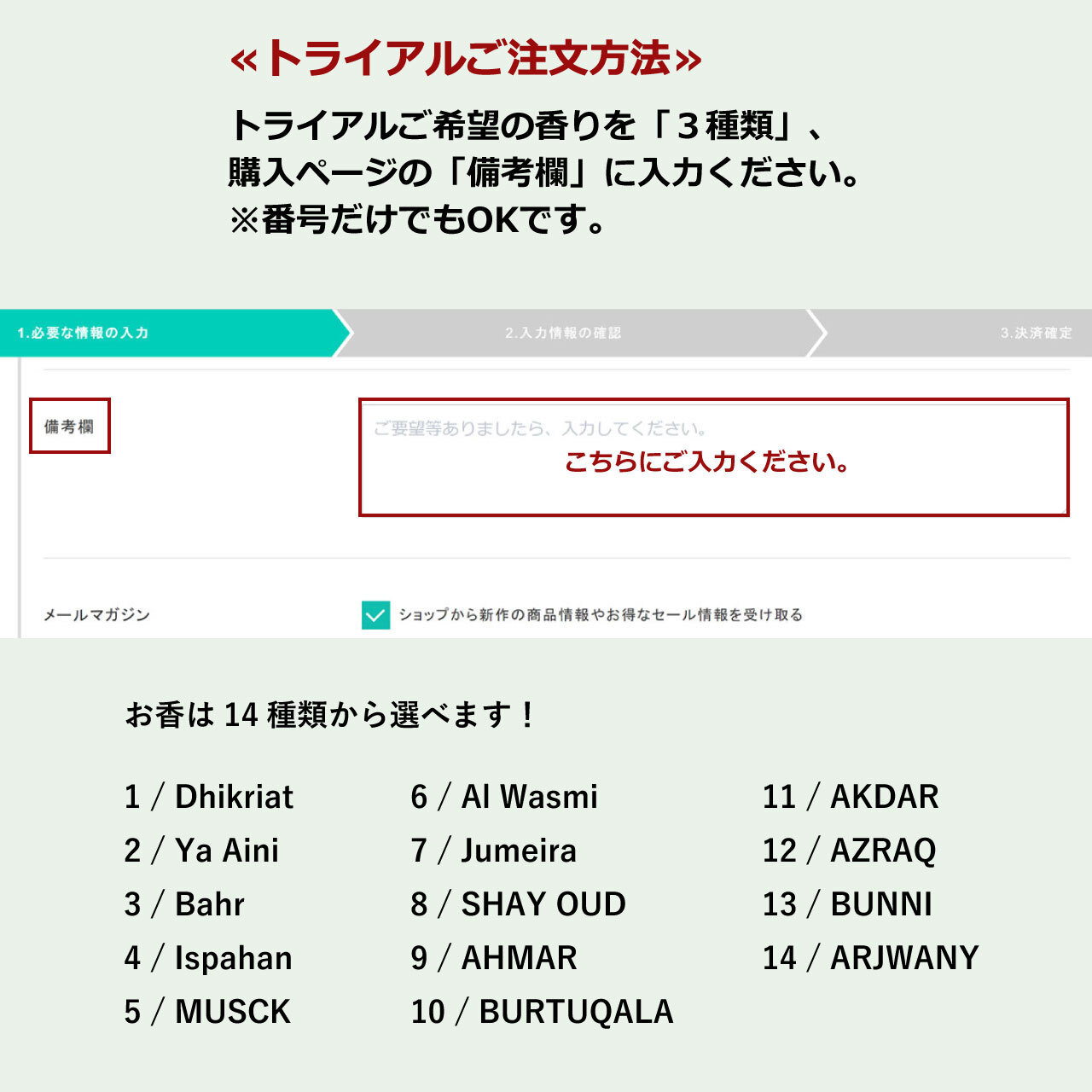Choose scent 14 / ARJWANY

point(870,958)
